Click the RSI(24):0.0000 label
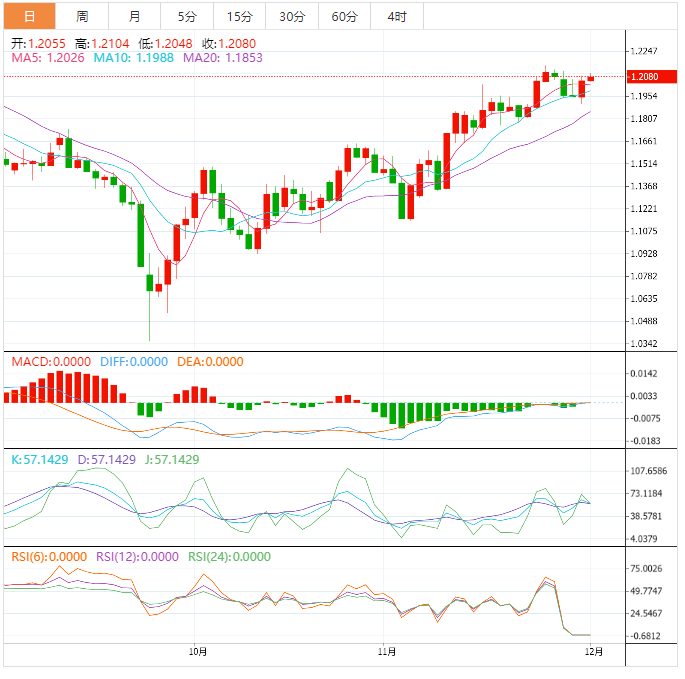This screenshot has height=679, width=685. [229, 557]
